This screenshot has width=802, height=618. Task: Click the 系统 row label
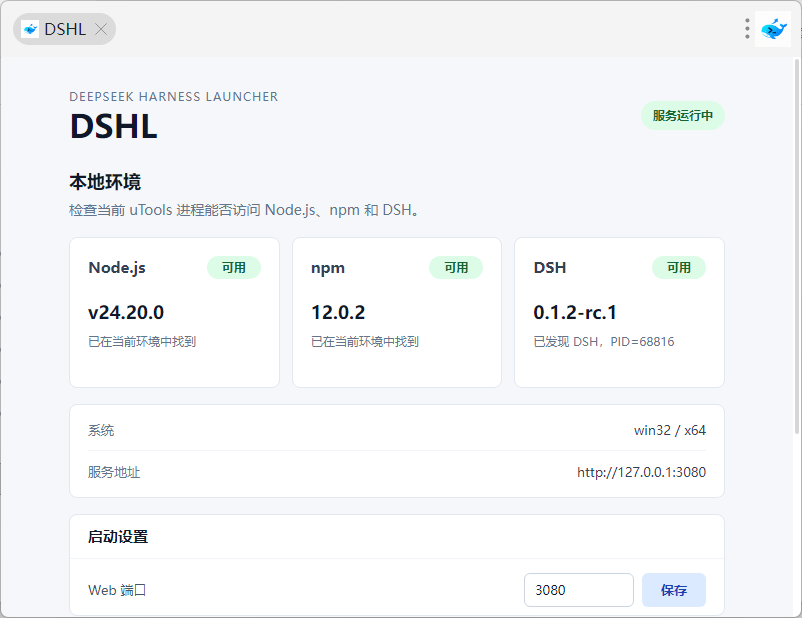(x=101, y=430)
